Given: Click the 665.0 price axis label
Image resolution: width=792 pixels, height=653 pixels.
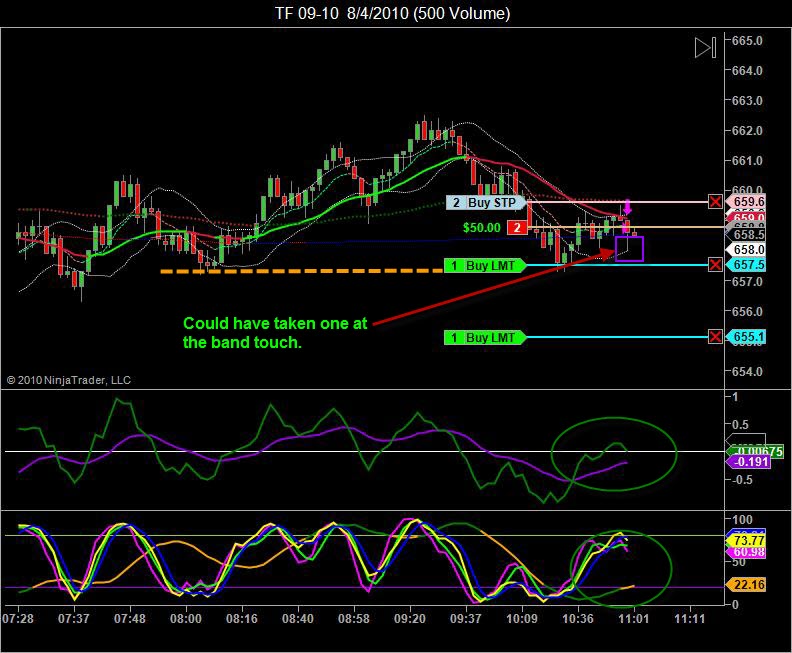Looking at the screenshot, I should [x=748, y=40].
